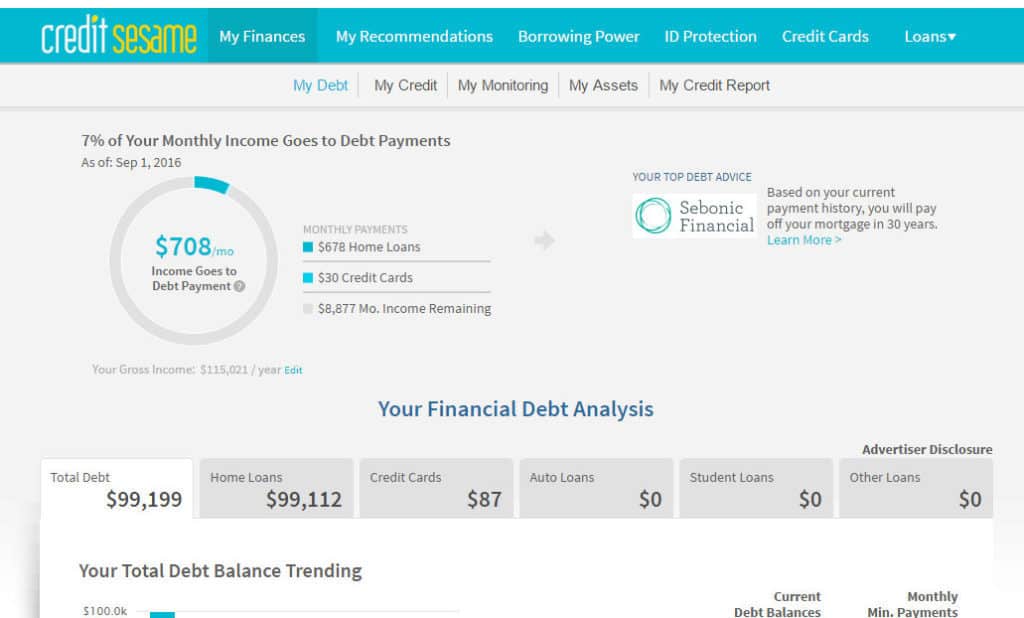
Task: Click the gray arrow beside monthly payments
Action: (x=544, y=240)
